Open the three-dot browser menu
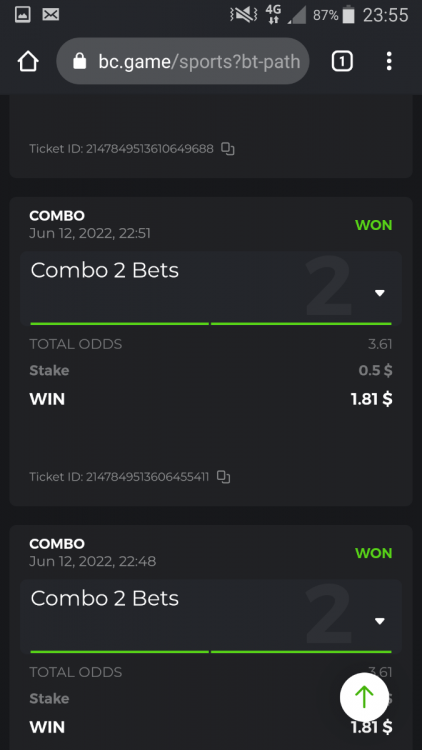The width and height of the screenshot is (422, 750). tap(389, 61)
